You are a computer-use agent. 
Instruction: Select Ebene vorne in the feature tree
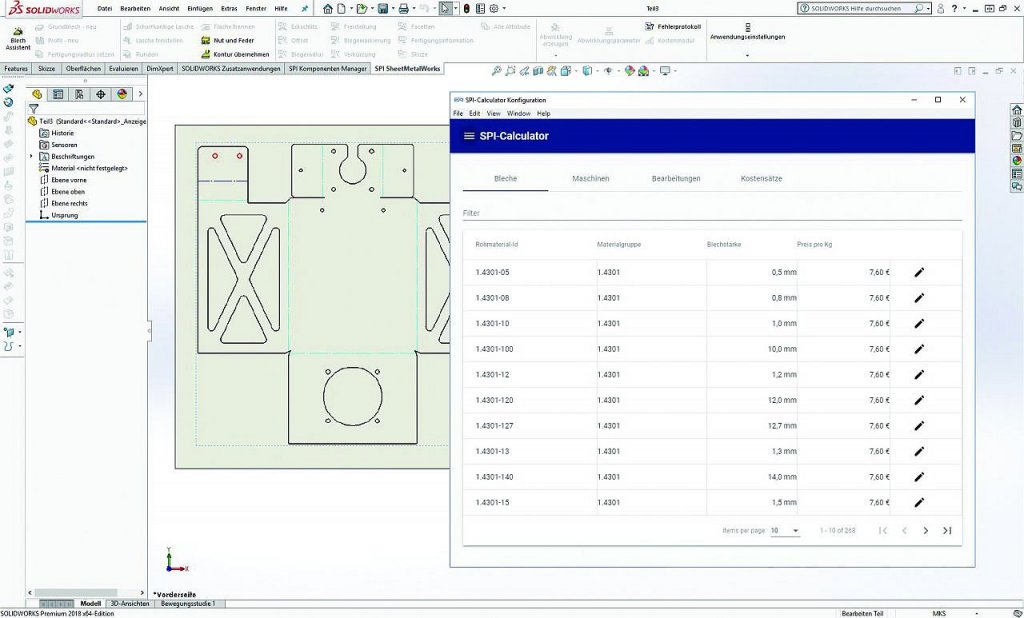(68, 180)
